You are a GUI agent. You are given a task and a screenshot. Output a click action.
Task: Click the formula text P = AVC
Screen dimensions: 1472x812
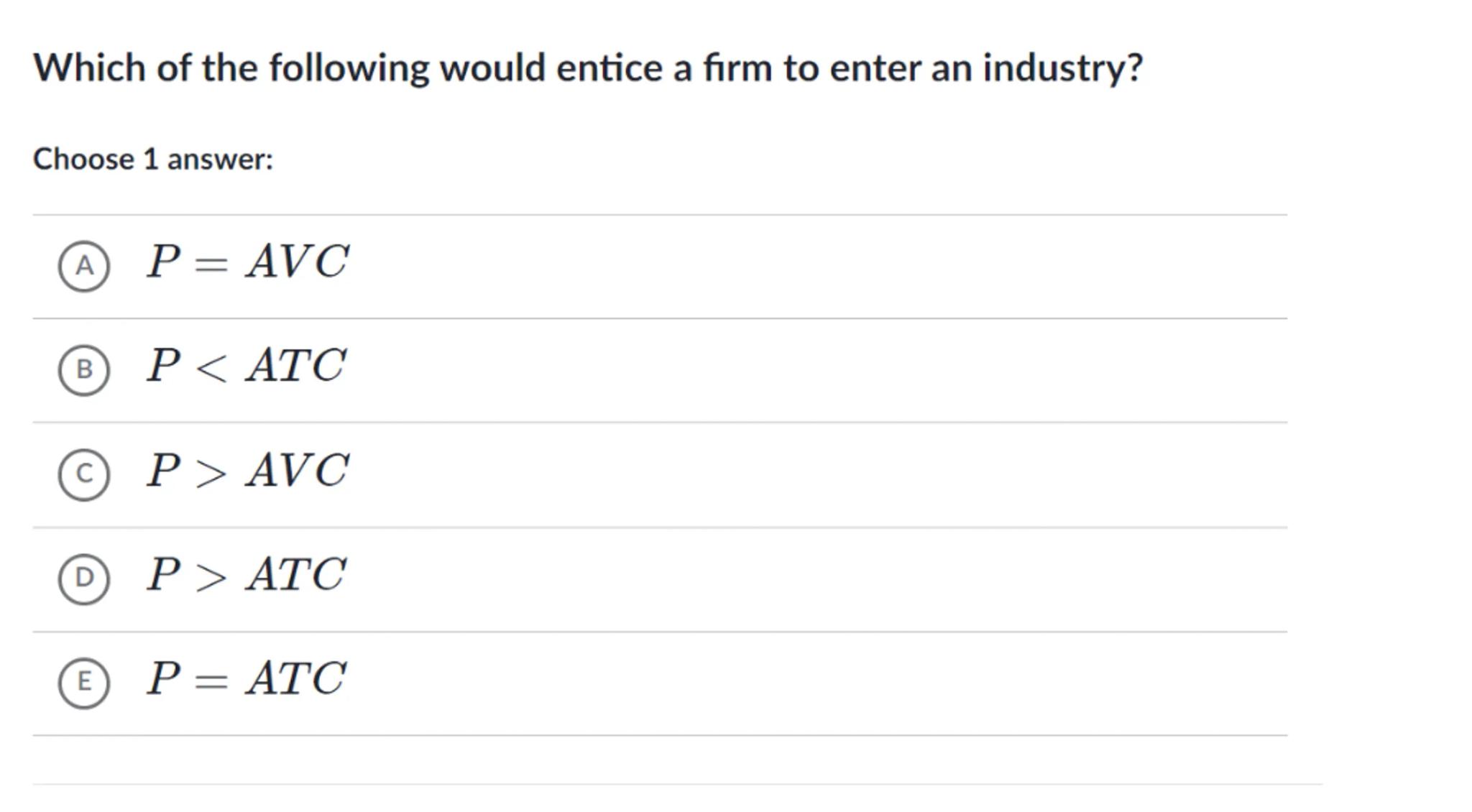tap(247, 262)
